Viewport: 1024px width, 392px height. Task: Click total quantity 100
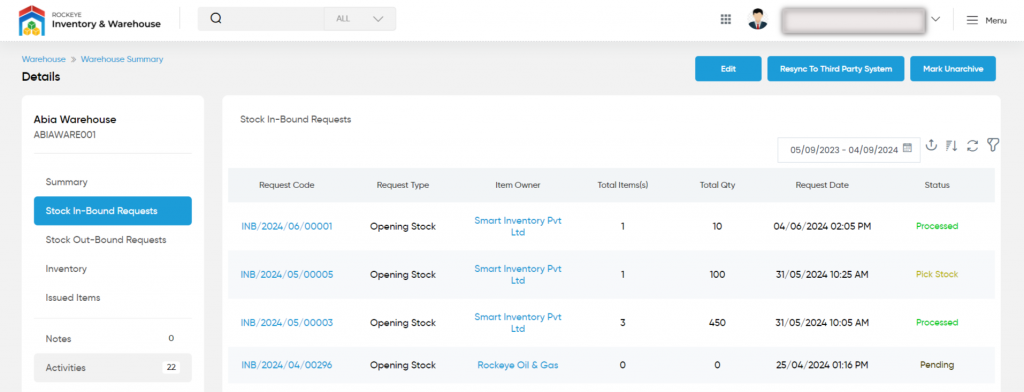click(717, 274)
